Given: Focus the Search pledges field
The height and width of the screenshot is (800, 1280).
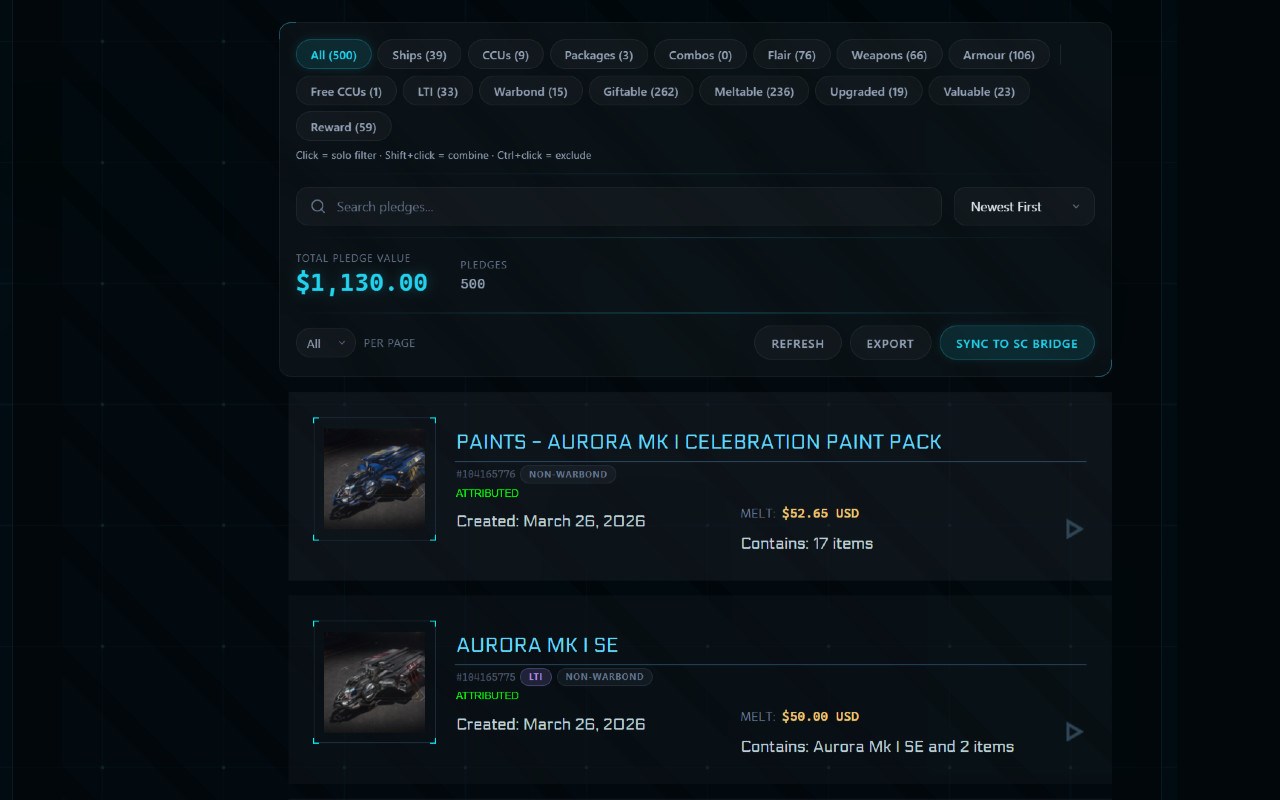Looking at the screenshot, I should (x=630, y=207).
